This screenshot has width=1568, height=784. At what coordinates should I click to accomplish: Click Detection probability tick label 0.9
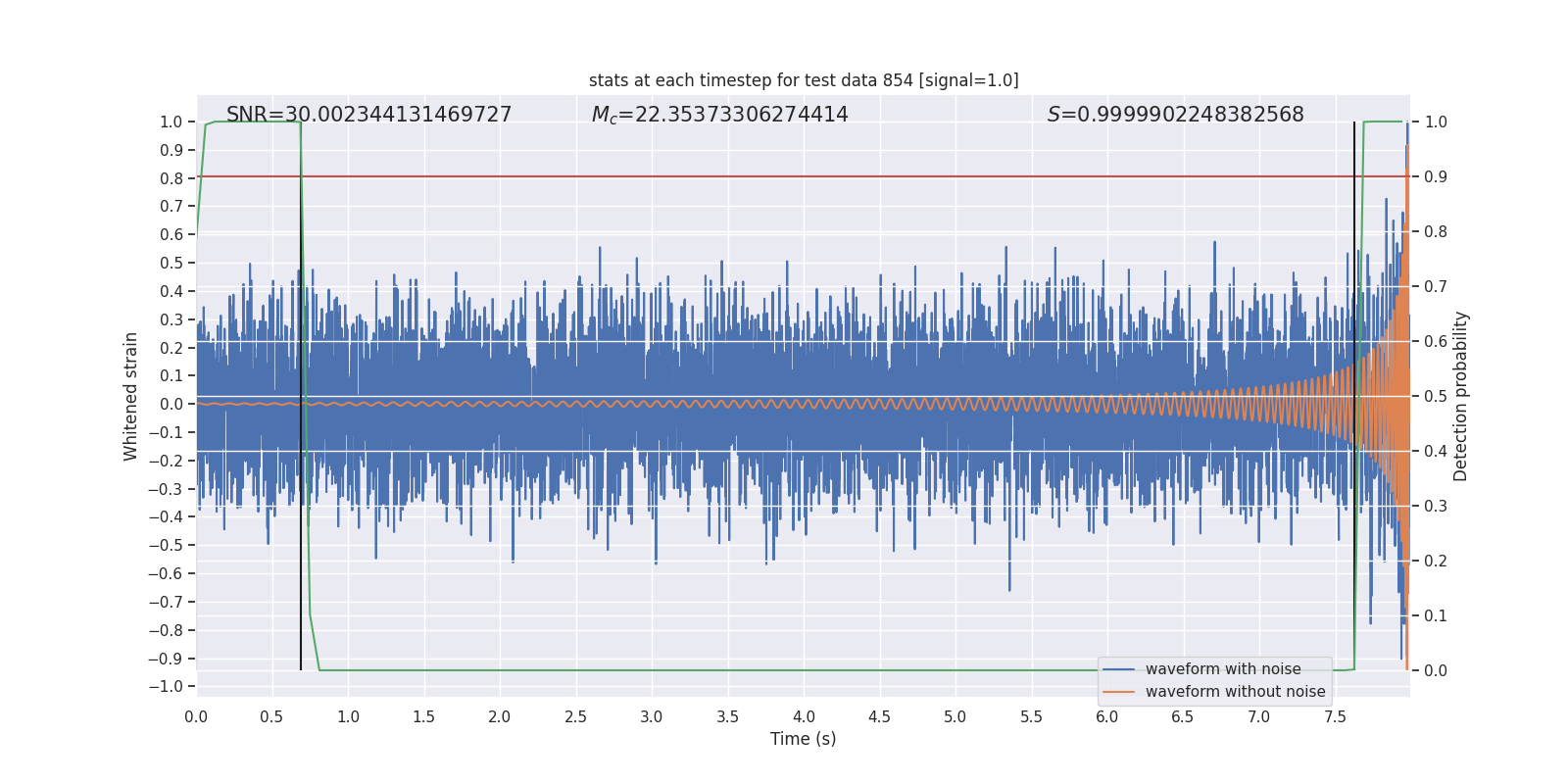click(x=1436, y=177)
